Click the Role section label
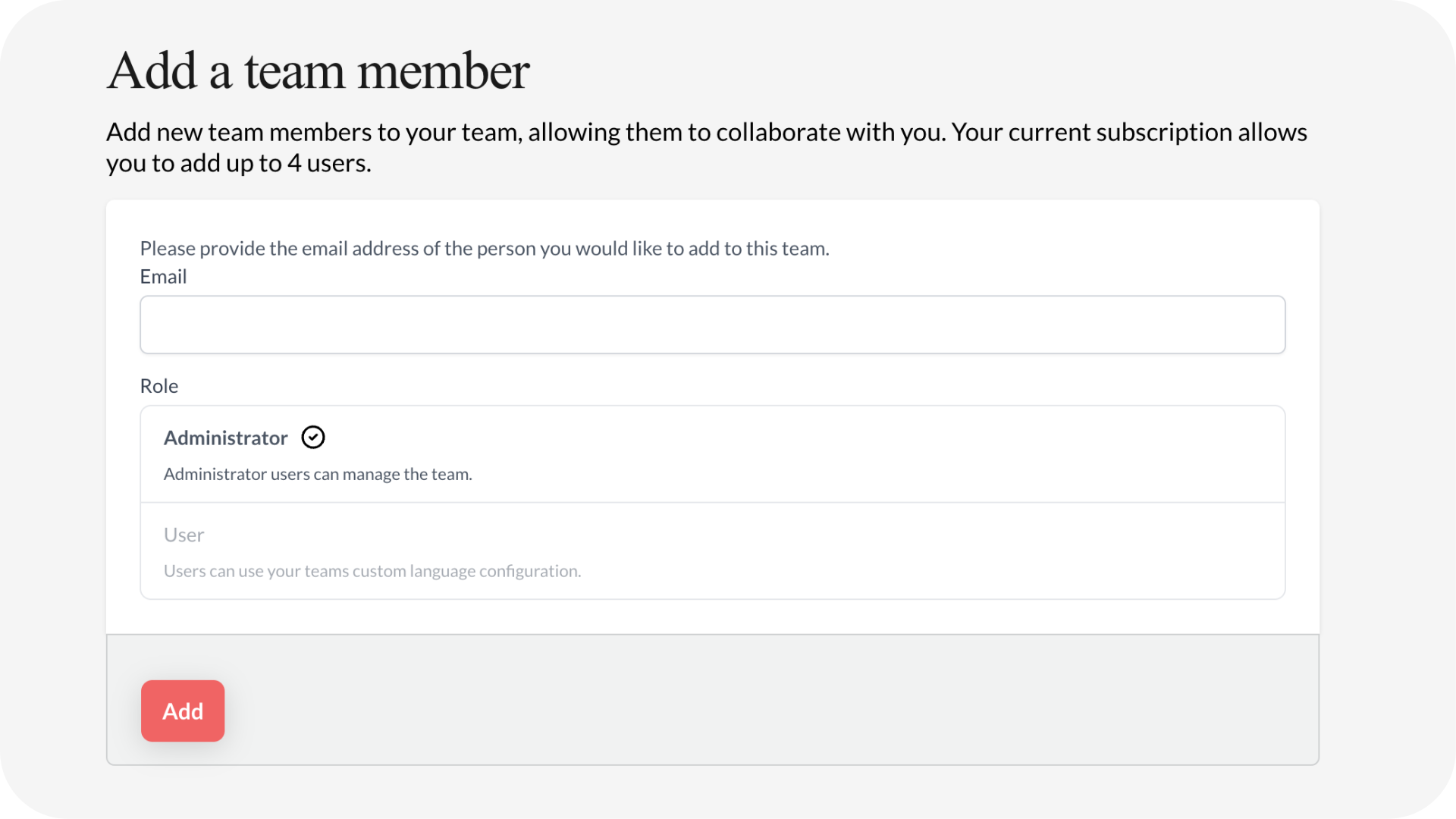The width and height of the screenshot is (1456, 819). [159, 386]
